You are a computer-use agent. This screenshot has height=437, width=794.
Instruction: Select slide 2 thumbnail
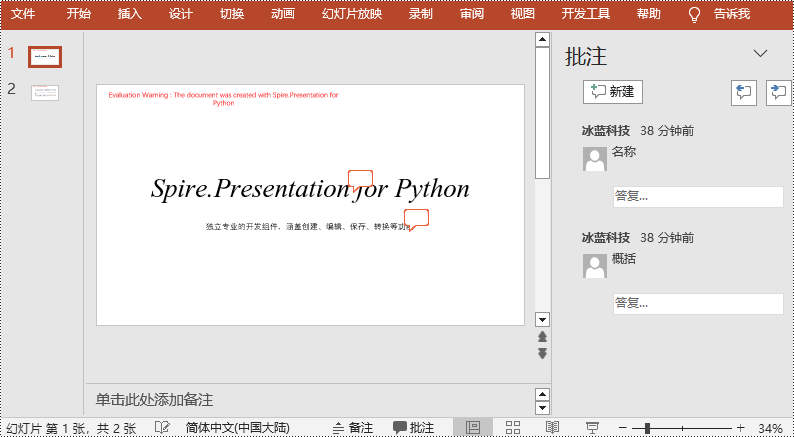pyautogui.click(x=45, y=93)
